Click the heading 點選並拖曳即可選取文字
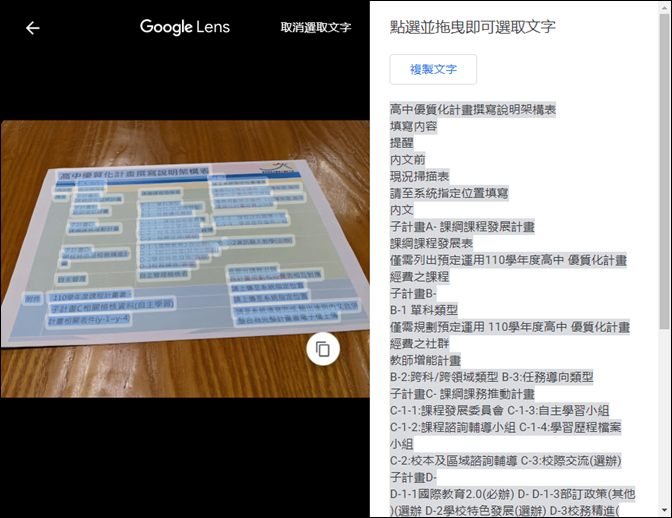 (x=473, y=27)
